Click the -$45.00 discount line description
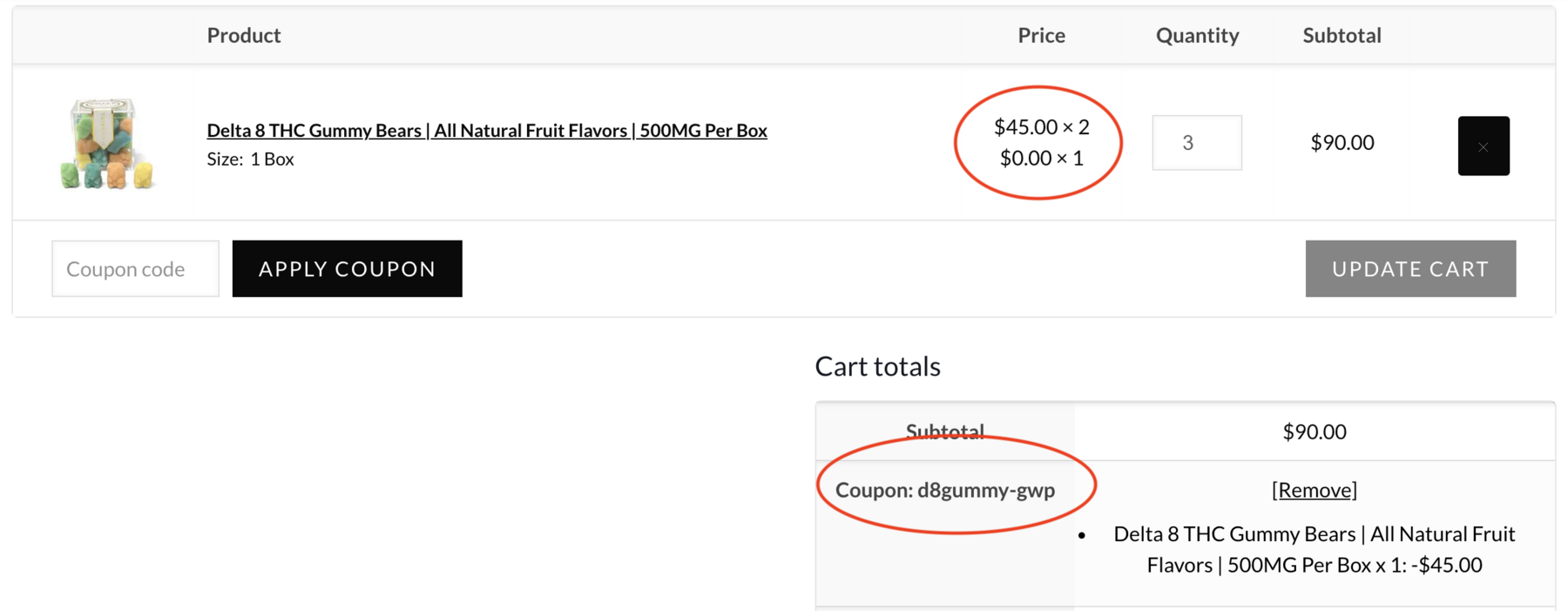 [x=1314, y=549]
